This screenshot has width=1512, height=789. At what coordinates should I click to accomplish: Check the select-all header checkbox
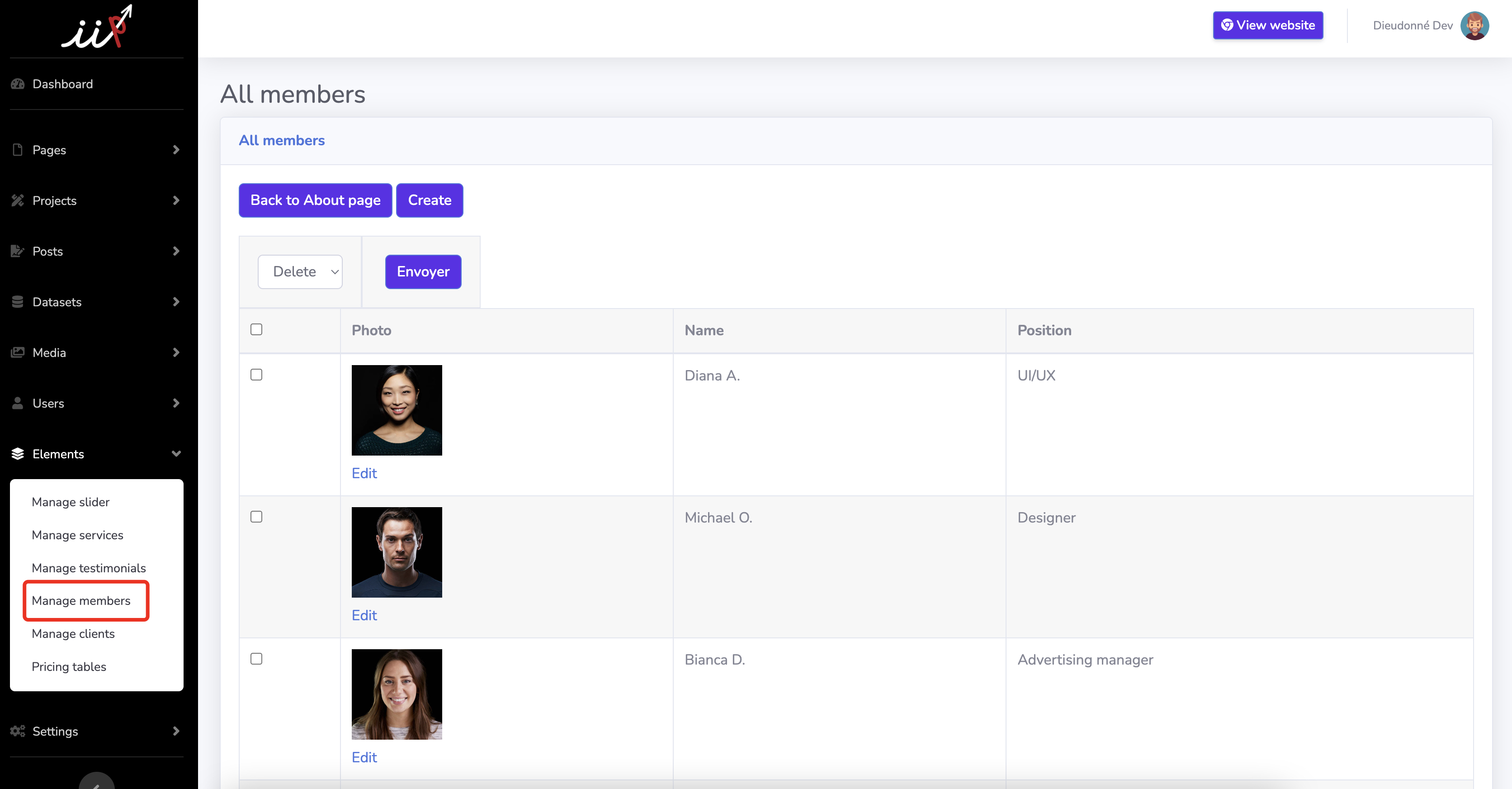tap(256, 330)
